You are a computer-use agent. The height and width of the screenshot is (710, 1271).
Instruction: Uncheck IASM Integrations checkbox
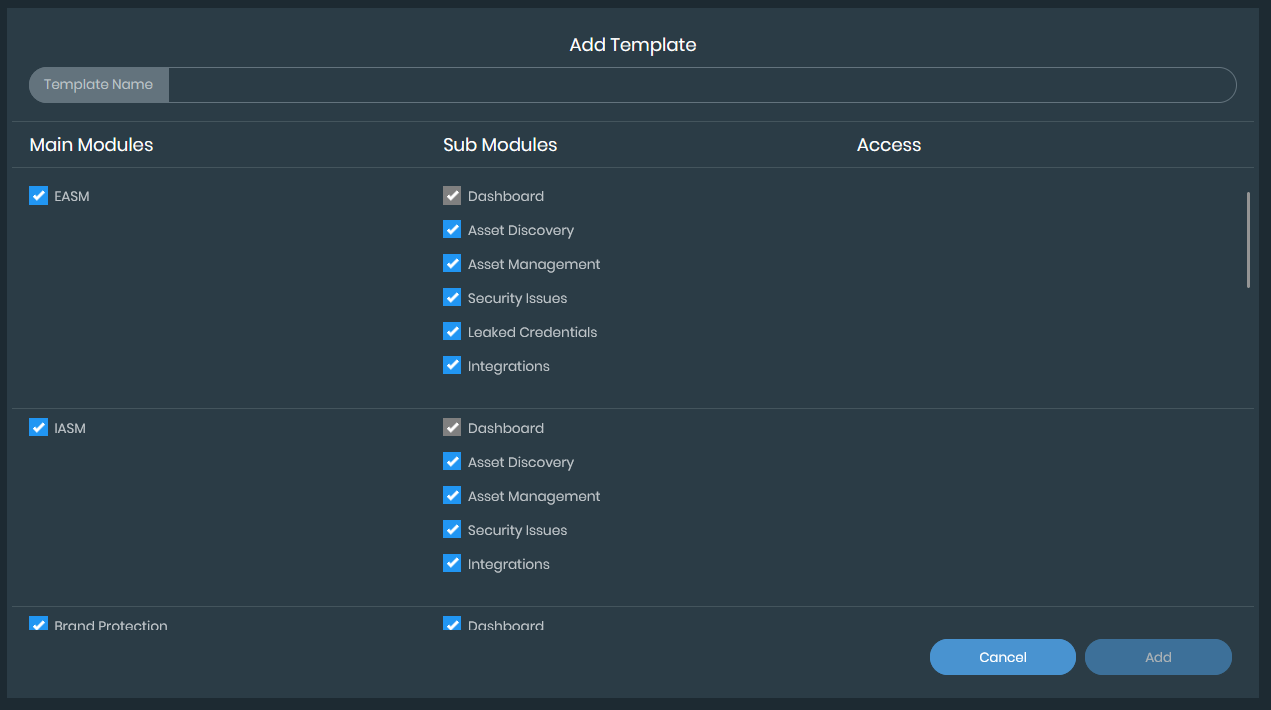click(452, 564)
